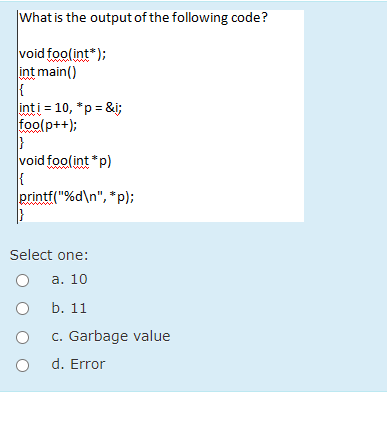Select the radio button for answer a
Image resolution: width=387 pixels, height=430 pixels.
click(22, 280)
